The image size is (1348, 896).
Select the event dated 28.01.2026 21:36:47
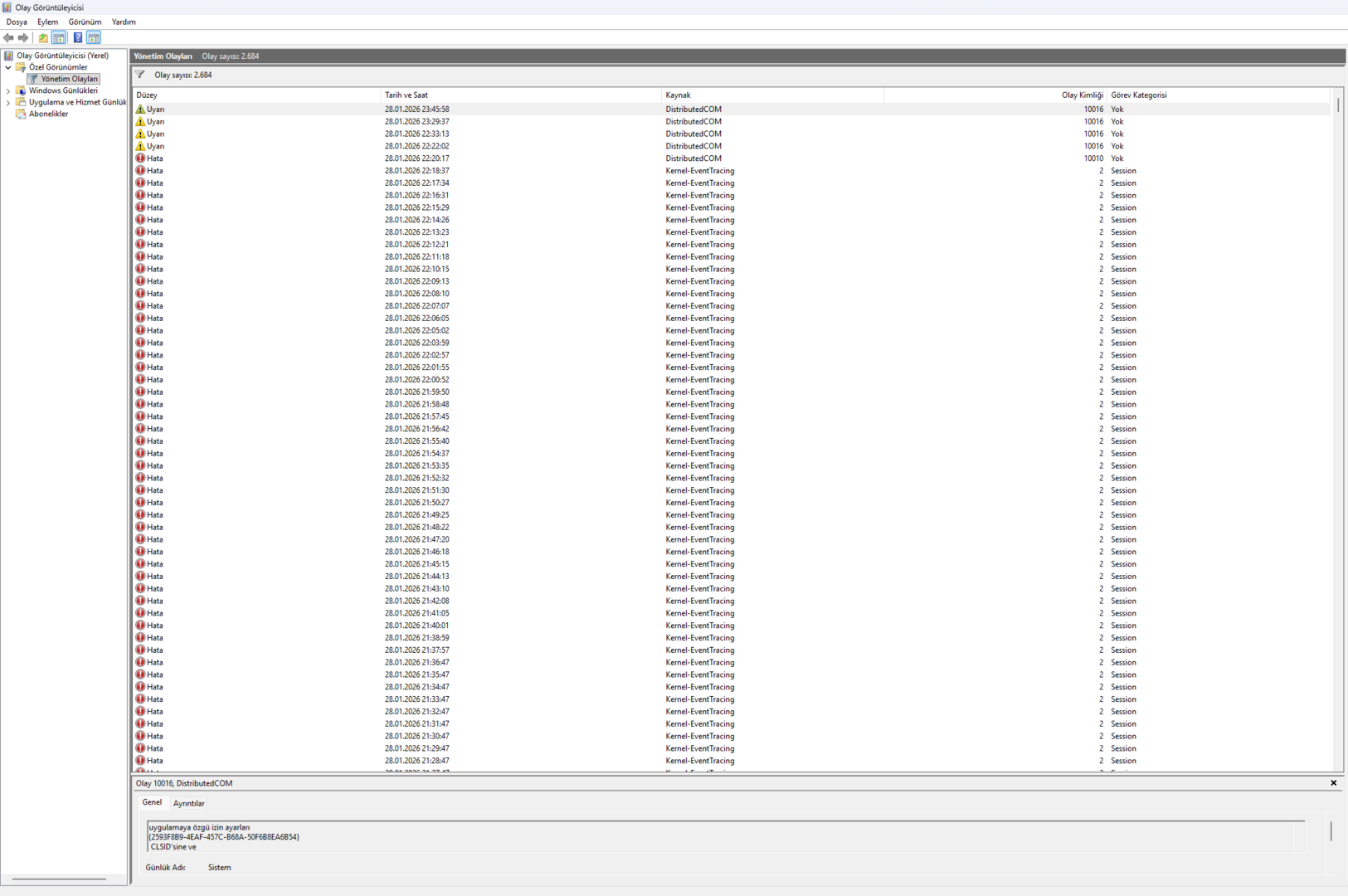click(732, 662)
